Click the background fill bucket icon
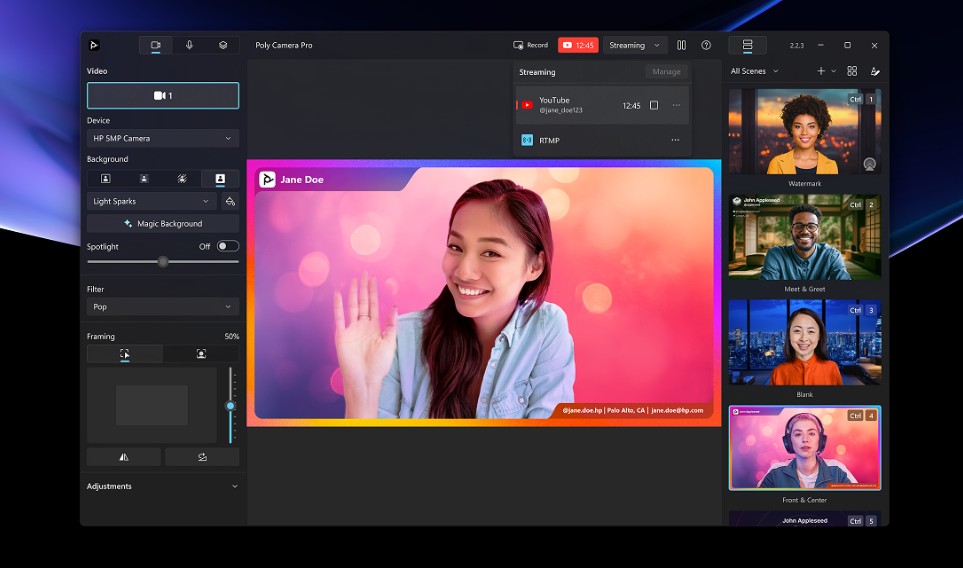 pyautogui.click(x=230, y=201)
